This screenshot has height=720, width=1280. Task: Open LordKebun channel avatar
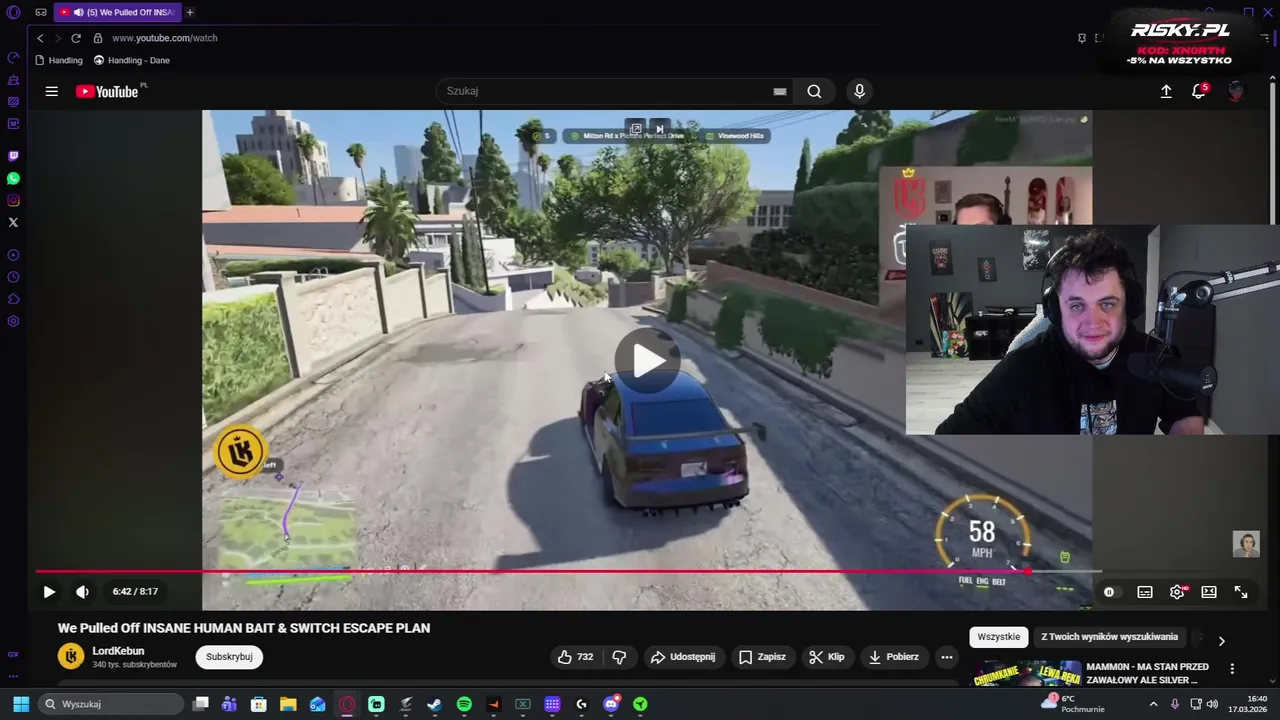coord(71,656)
